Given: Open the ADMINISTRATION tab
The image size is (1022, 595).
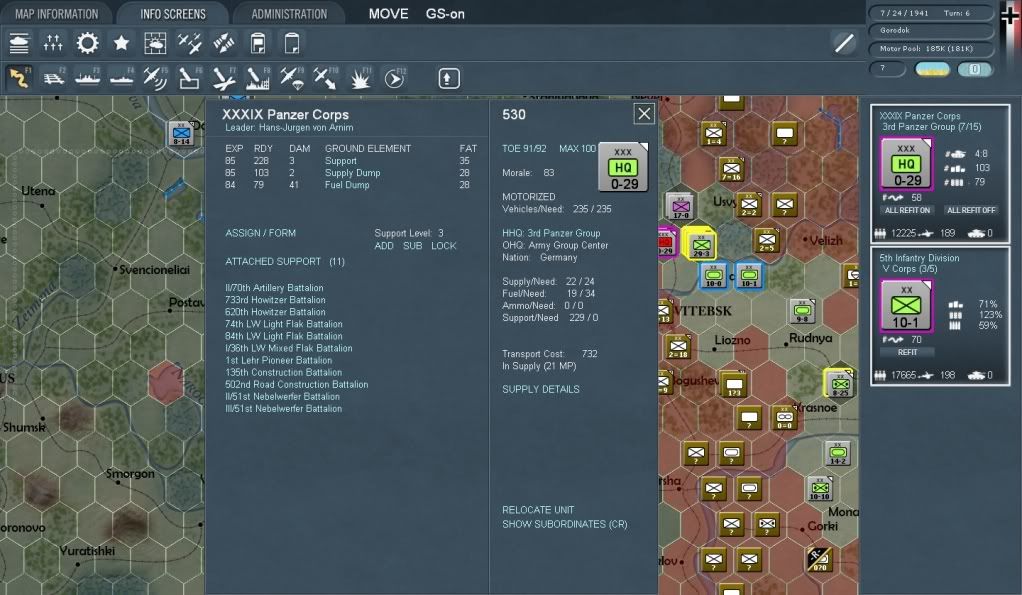Looking at the screenshot, I should click(x=289, y=14).
